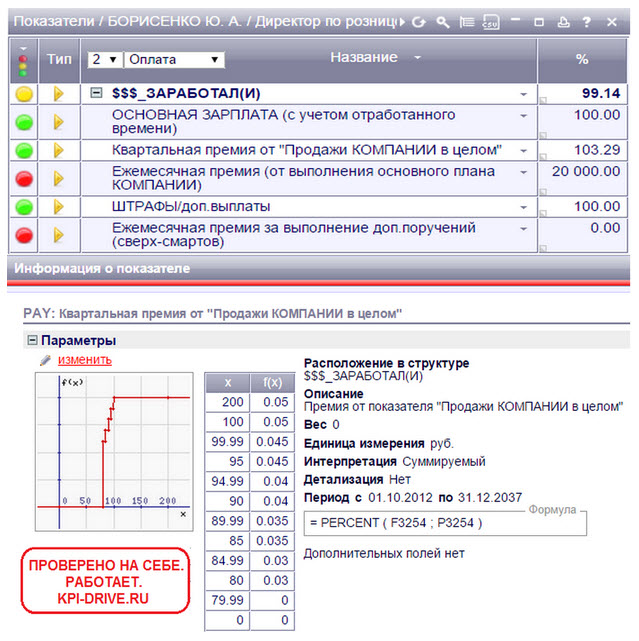The image size is (639, 641).
Task: Click red status light of Ежемесячная премия КОМПАНИИ row
Action: click(x=24, y=179)
